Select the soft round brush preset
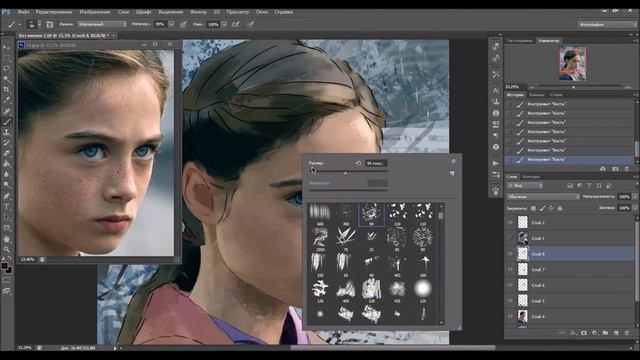This screenshot has width=640, height=360. (422, 288)
